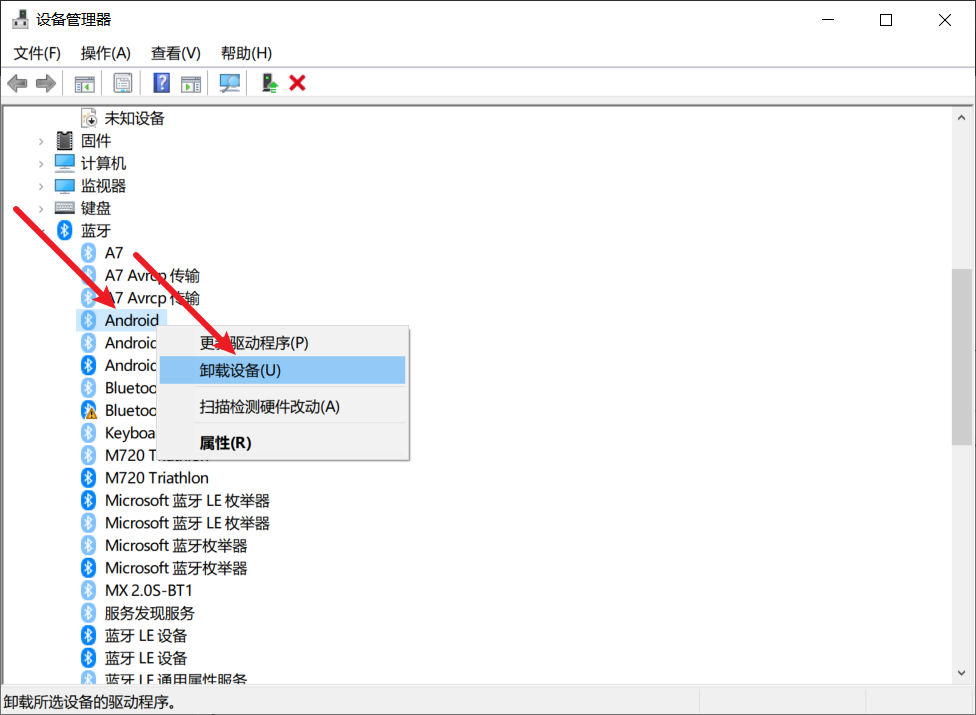Image resolution: width=976 pixels, height=715 pixels.
Task: Click Bluetooth icon with yellow warning triangle
Action: tap(89, 410)
